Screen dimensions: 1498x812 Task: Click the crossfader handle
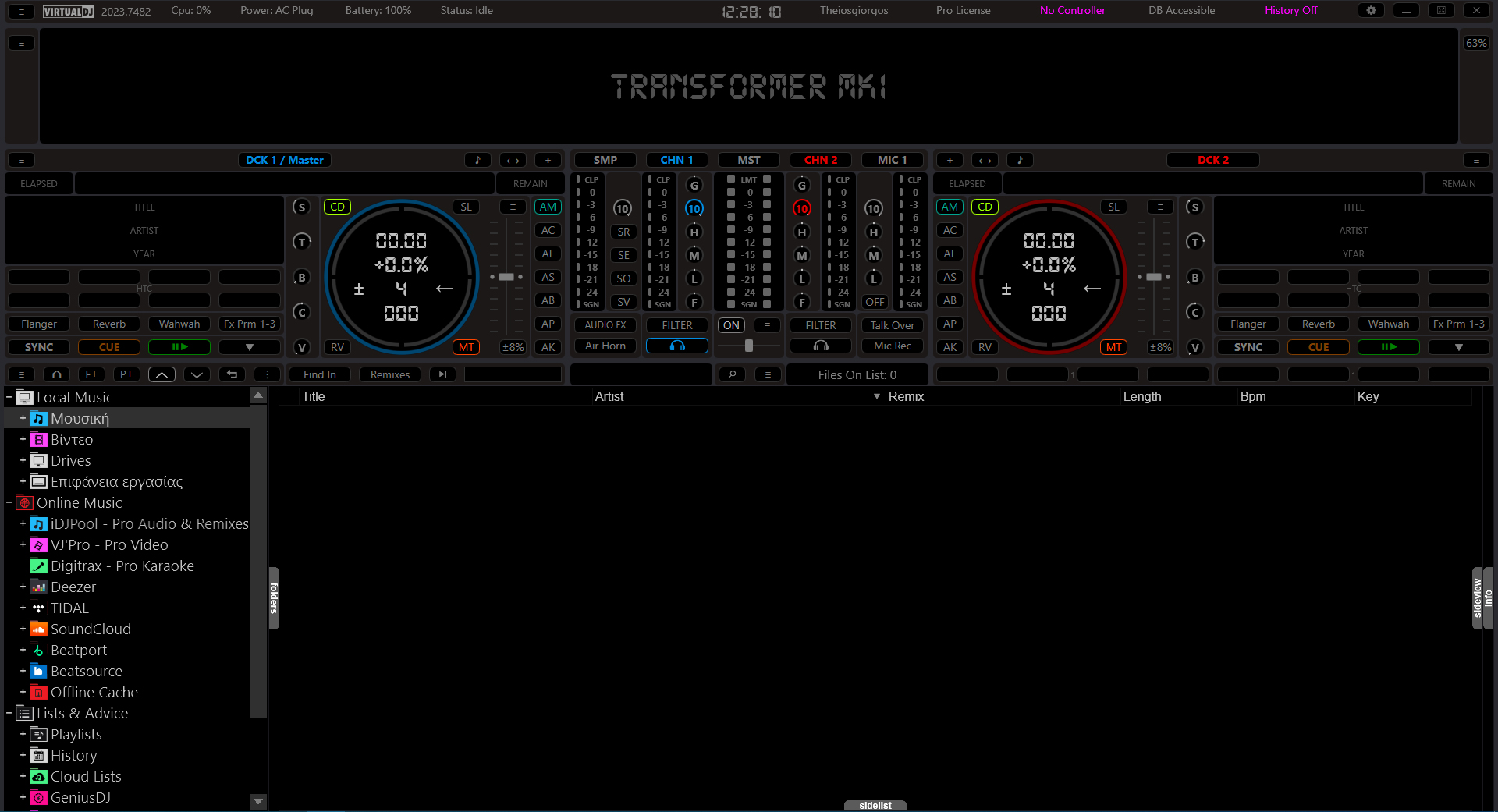point(749,346)
